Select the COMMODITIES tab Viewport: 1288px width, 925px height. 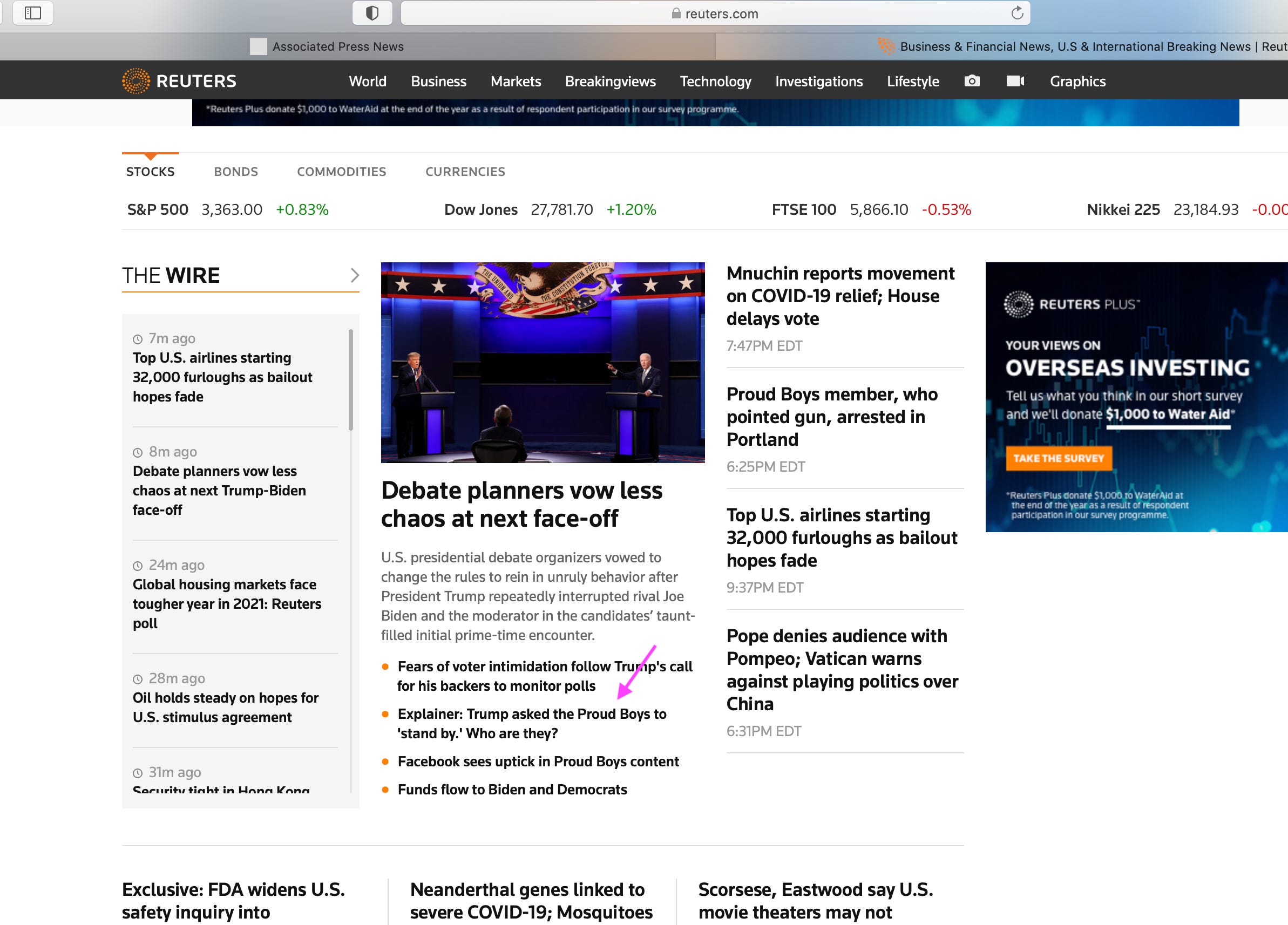pos(341,172)
